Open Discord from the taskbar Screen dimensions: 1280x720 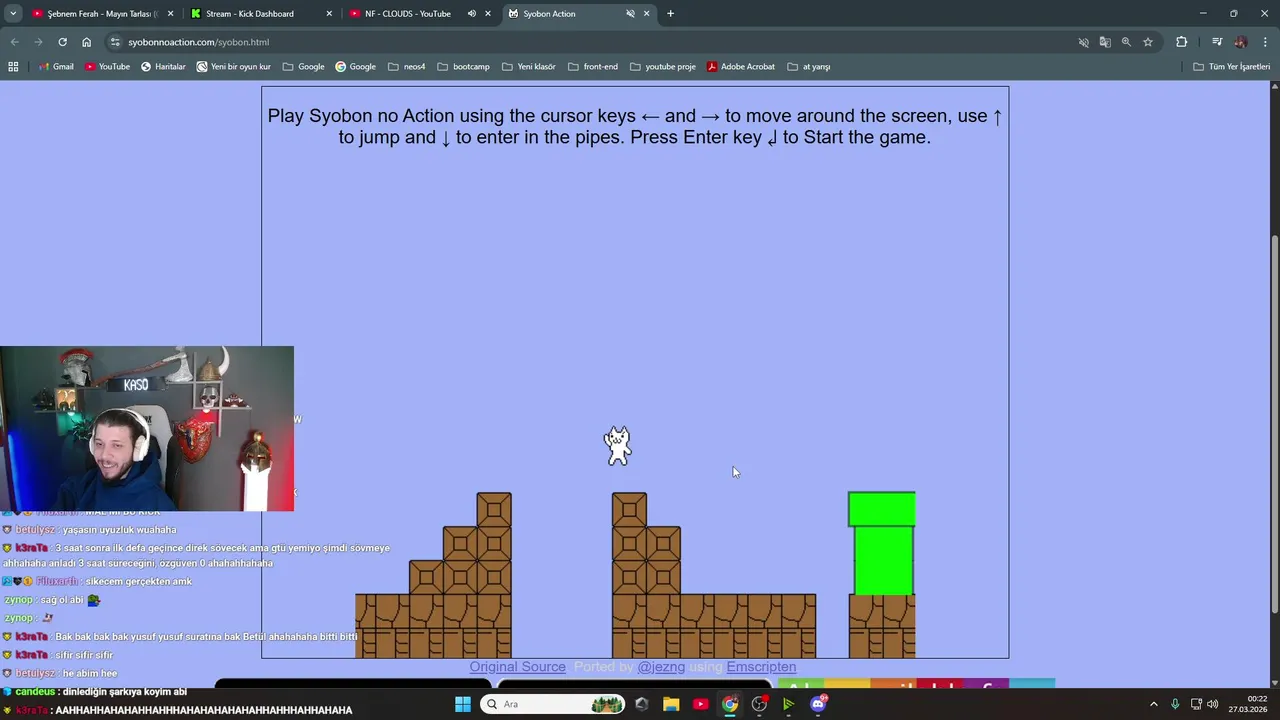(x=818, y=704)
